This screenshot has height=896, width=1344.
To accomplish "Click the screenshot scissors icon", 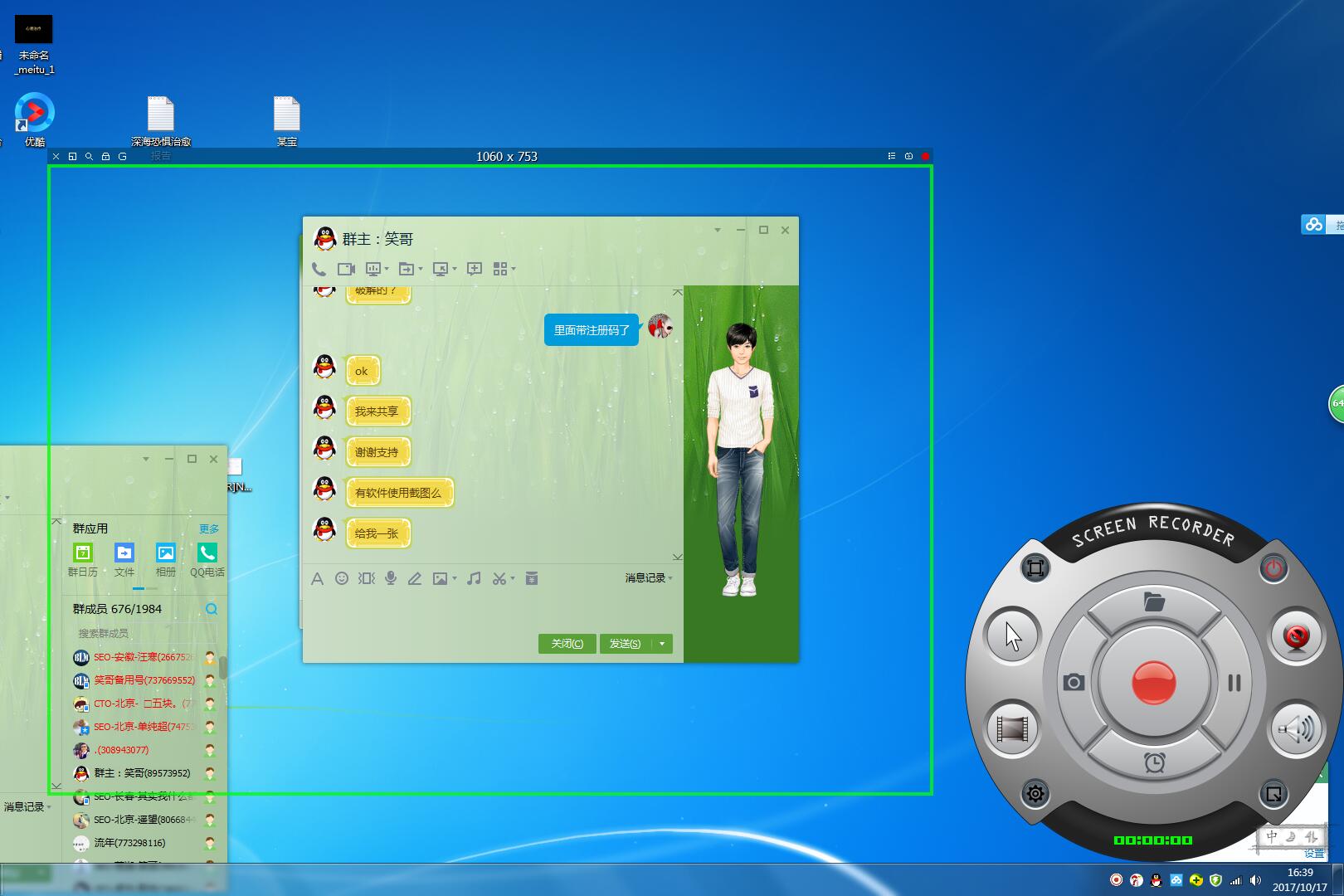I will click(x=499, y=578).
